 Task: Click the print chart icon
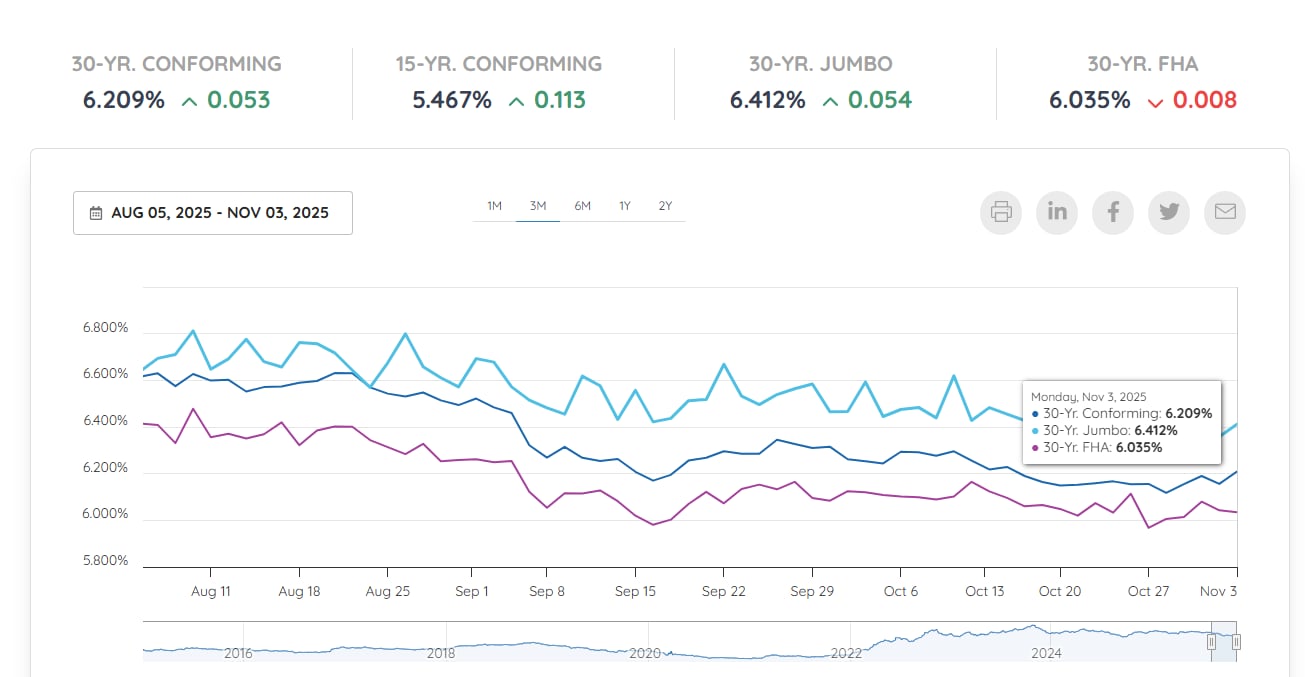pyautogui.click(x=1001, y=212)
